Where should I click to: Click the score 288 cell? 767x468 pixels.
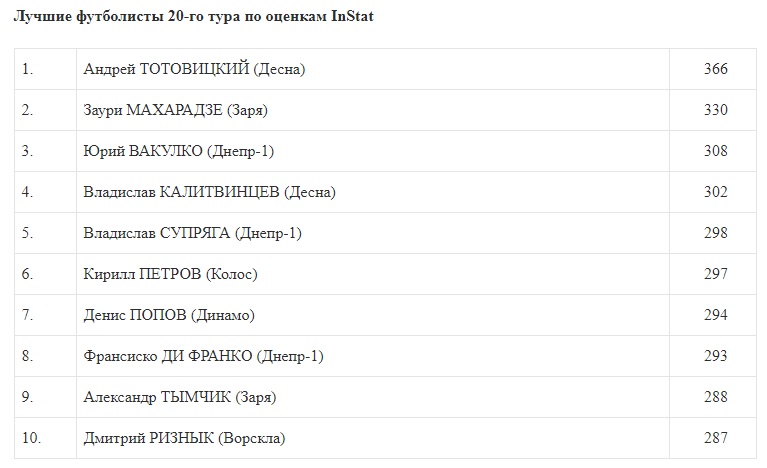715,397
